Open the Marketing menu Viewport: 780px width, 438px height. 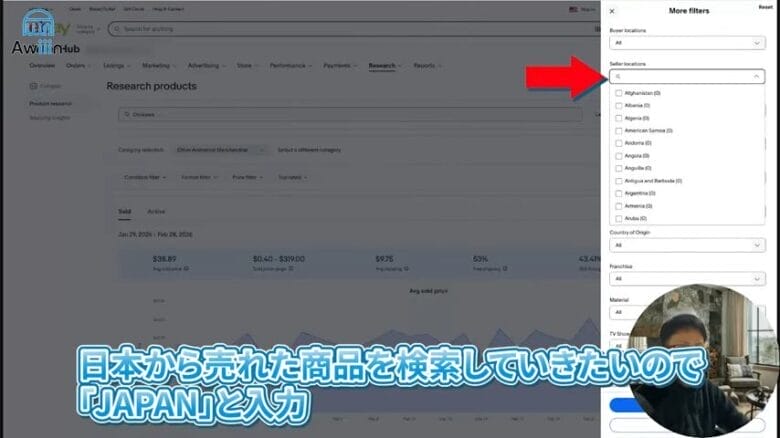(x=158, y=66)
